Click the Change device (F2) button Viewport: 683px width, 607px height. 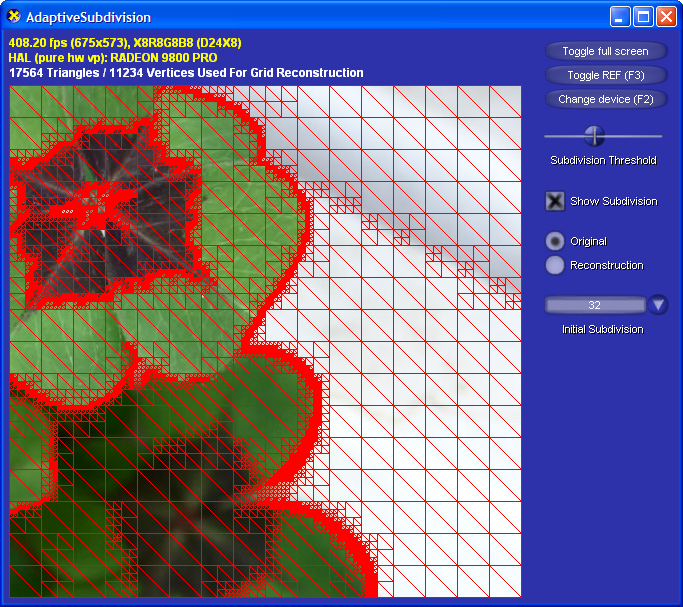point(605,99)
